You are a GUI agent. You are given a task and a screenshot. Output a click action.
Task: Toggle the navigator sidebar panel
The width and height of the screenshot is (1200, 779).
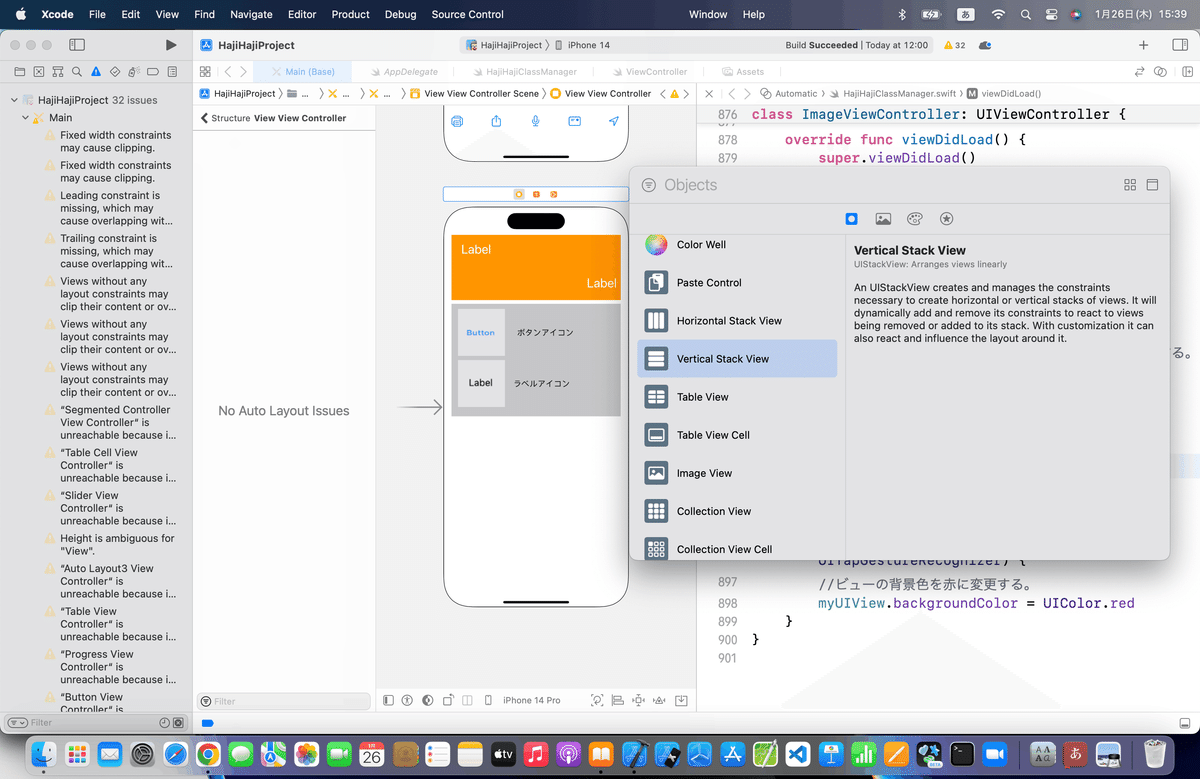pyautogui.click(x=77, y=45)
